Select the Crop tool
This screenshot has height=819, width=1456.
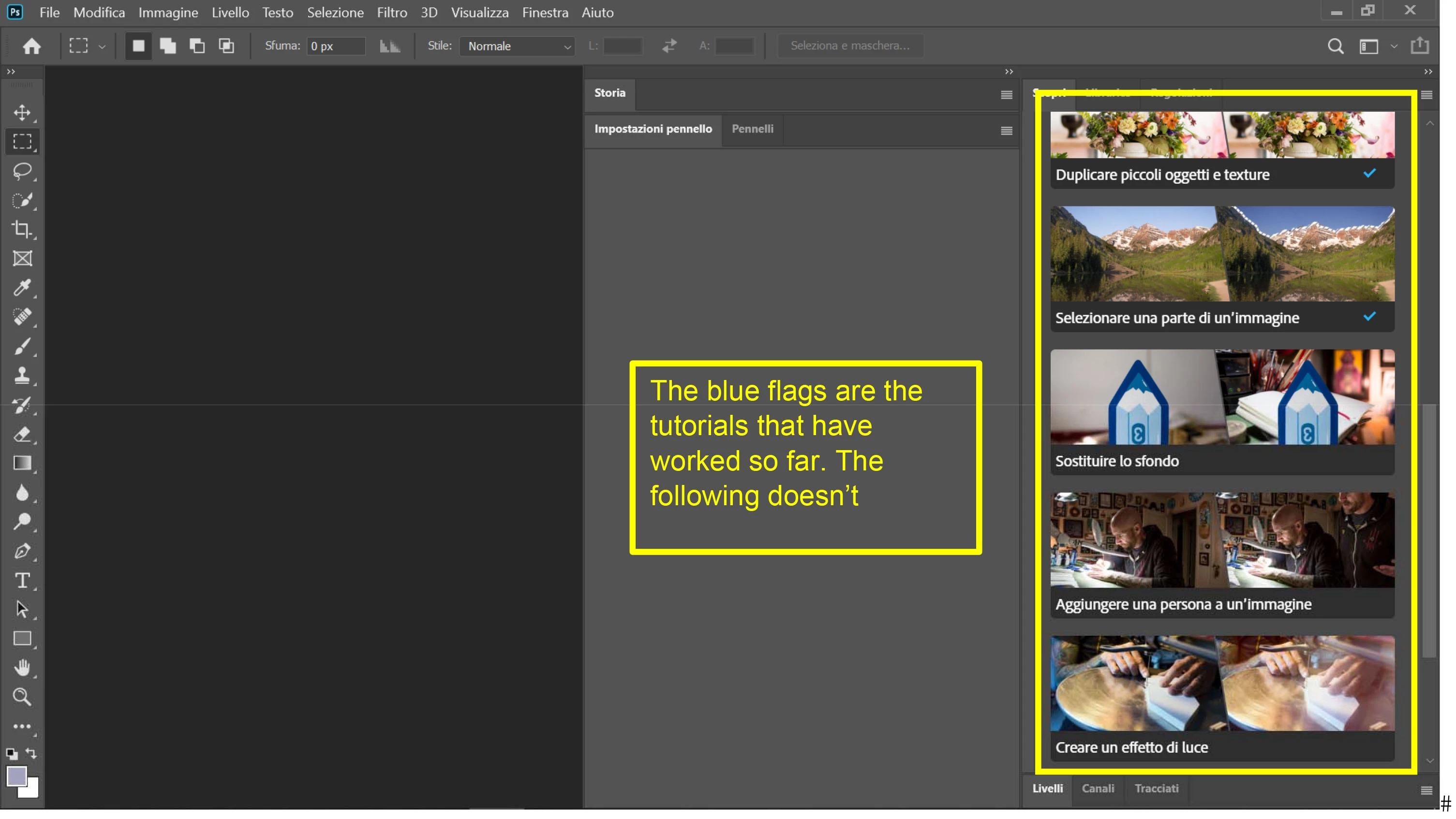click(22, 229)
